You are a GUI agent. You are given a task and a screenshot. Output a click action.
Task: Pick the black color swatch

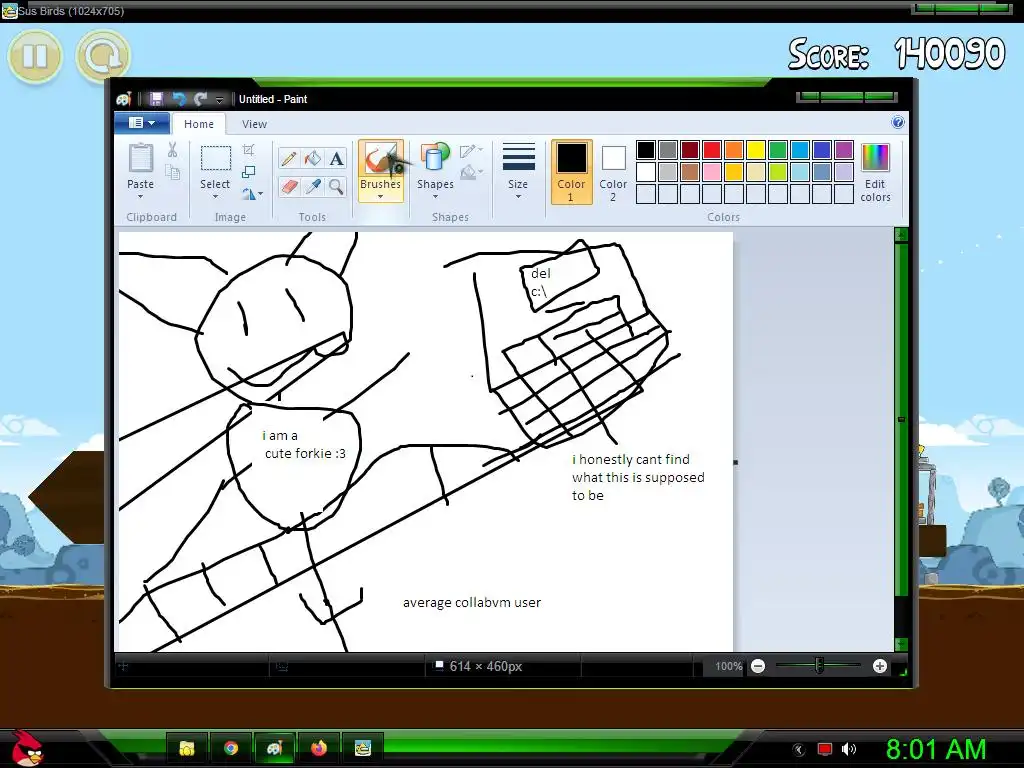pos(646,150)
